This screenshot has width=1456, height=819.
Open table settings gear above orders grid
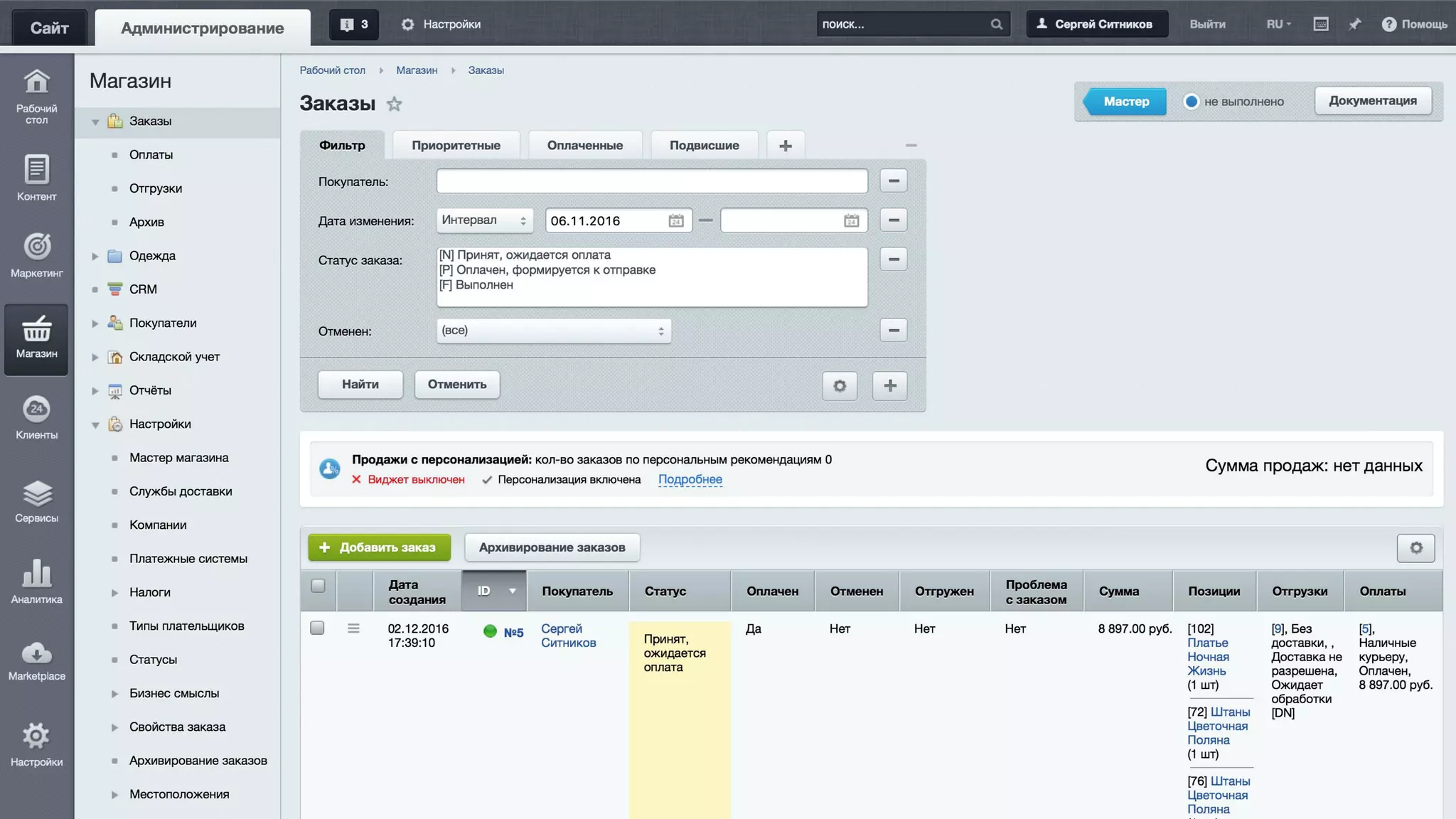(1415, 548)
